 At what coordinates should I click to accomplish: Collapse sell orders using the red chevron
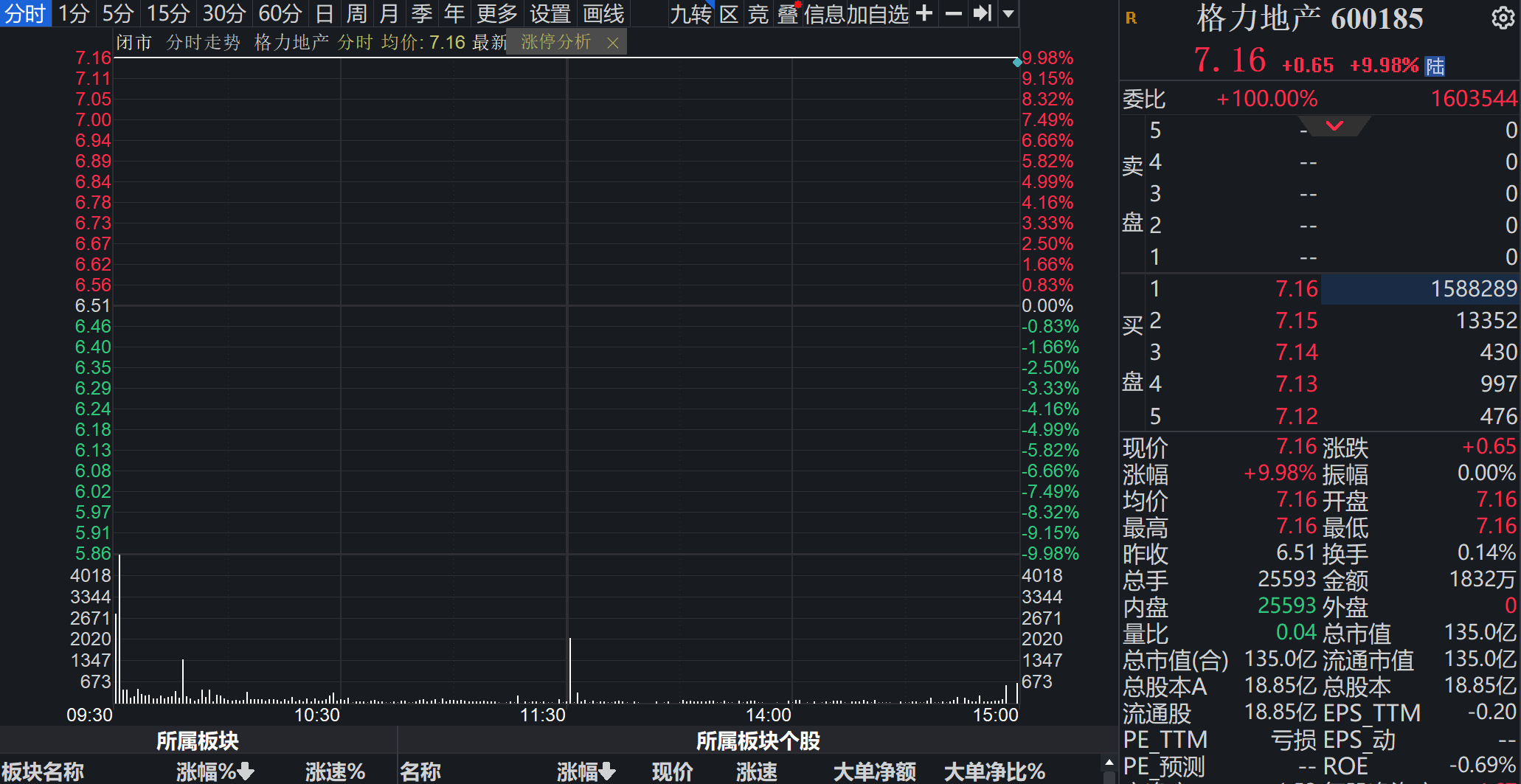1334,125
